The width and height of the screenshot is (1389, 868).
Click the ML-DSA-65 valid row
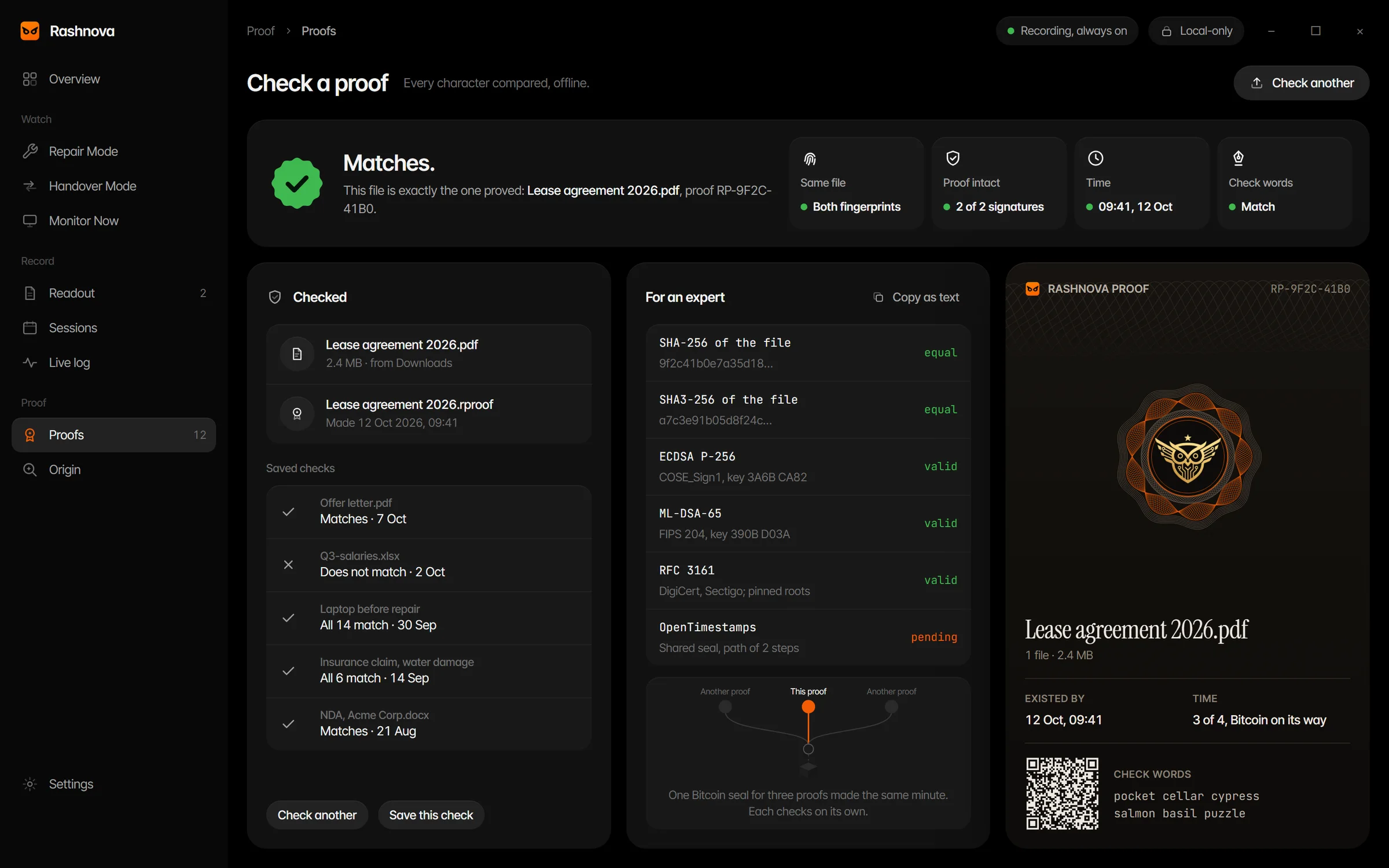[x=808, y=524]
